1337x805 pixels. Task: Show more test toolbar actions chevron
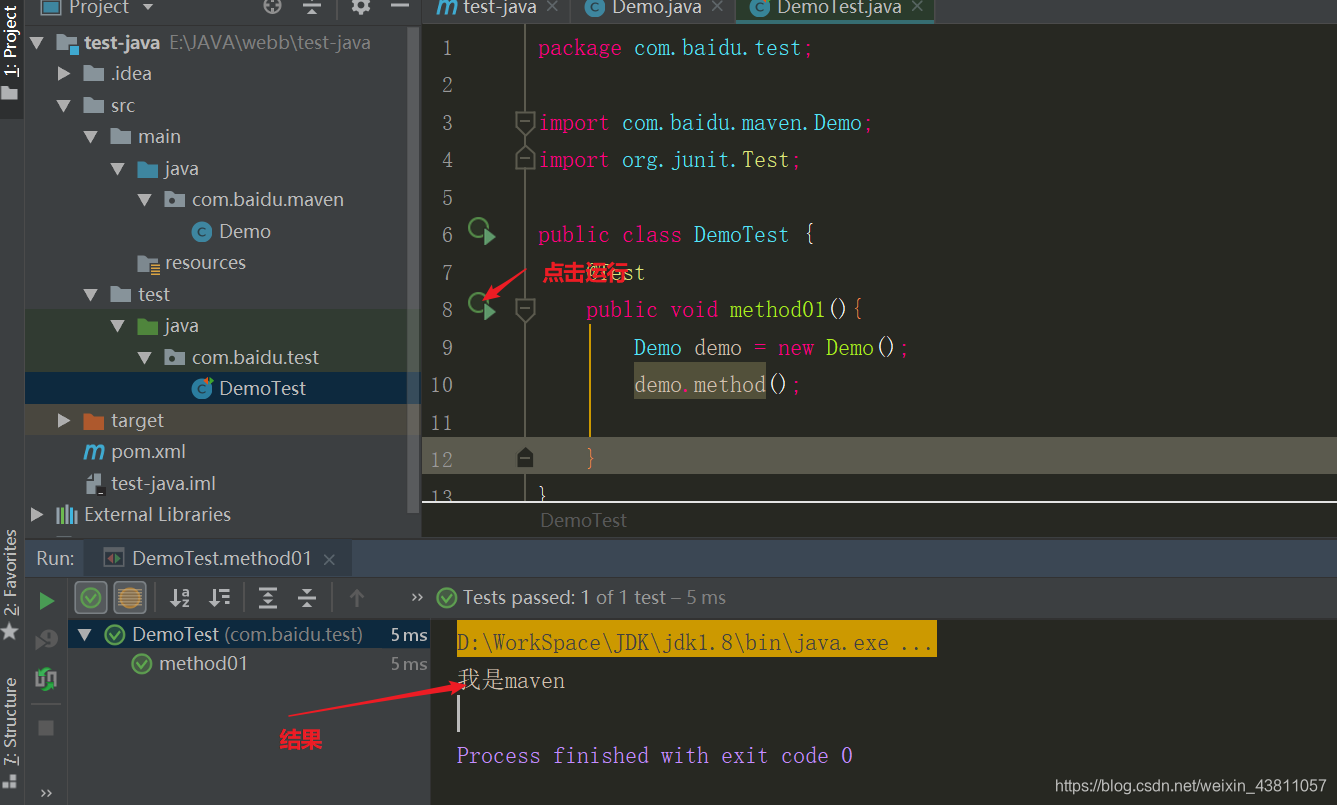click(417, 598)
